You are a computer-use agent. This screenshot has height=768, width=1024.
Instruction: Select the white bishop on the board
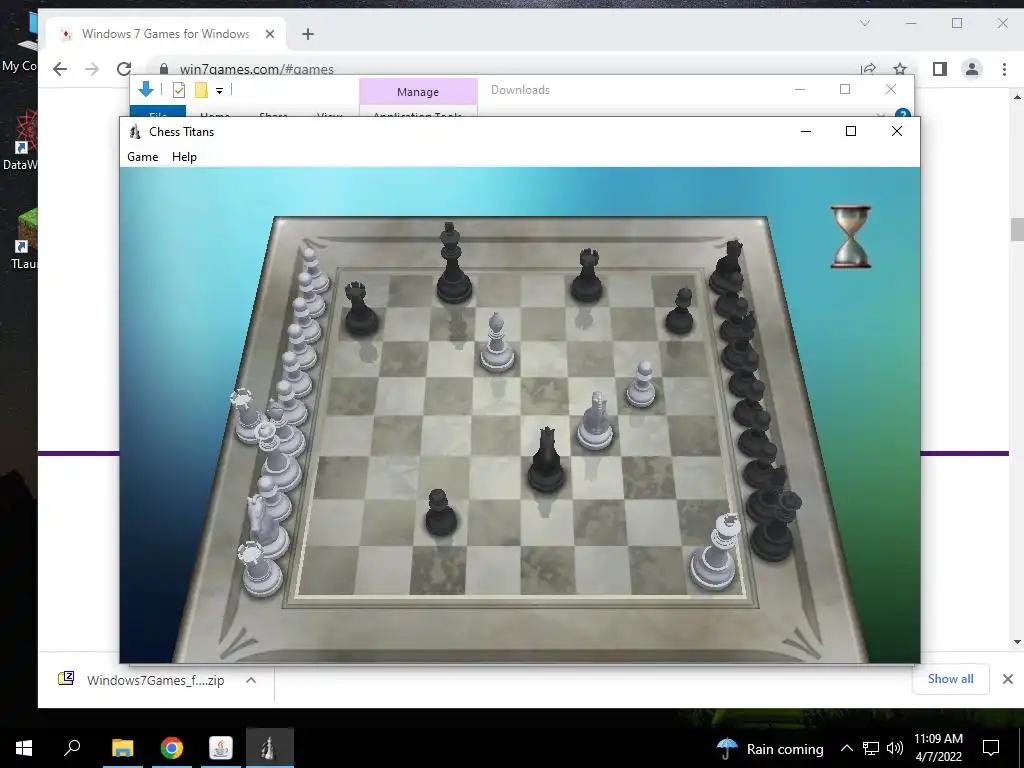point(497,344)
